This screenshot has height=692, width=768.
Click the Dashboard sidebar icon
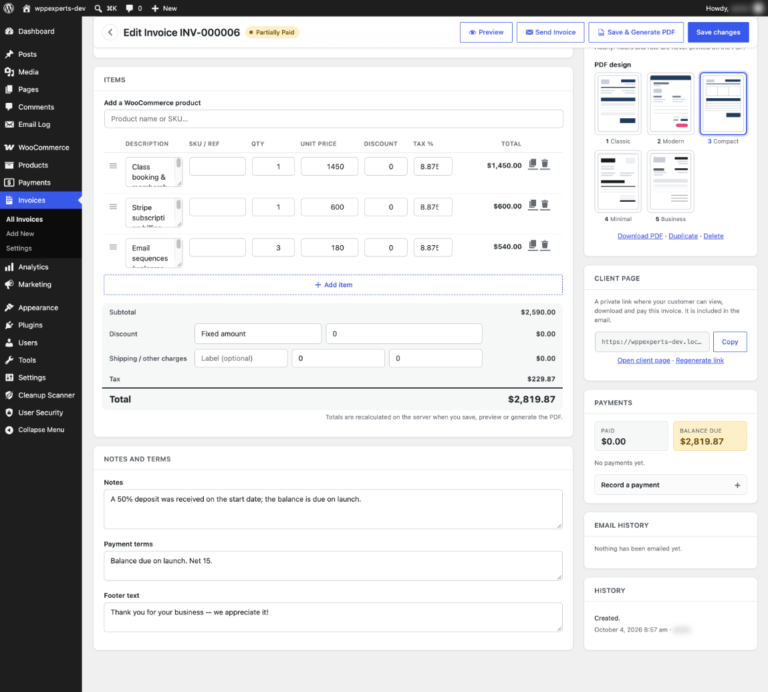click(9, 31)
